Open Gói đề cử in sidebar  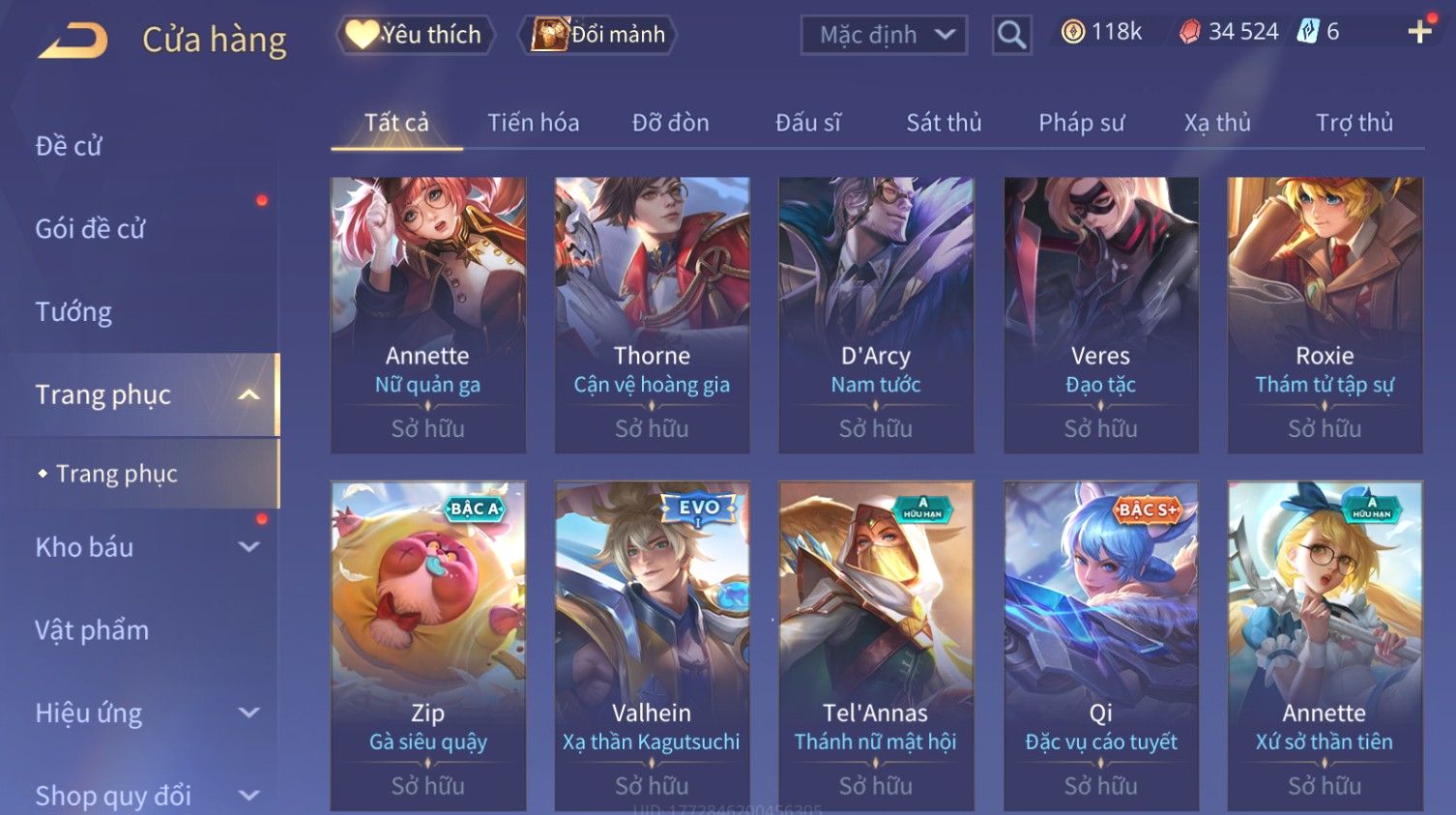[90, 229]
